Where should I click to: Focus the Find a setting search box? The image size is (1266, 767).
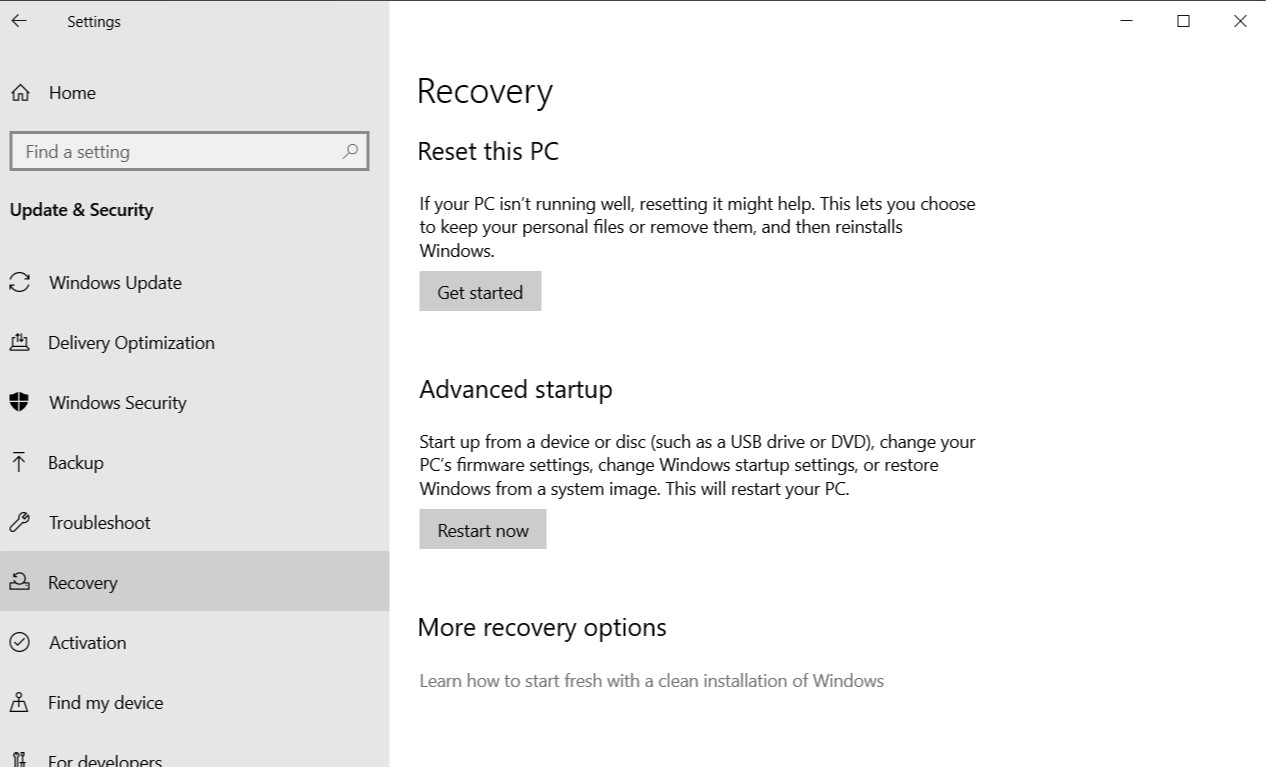coord(189,151)
